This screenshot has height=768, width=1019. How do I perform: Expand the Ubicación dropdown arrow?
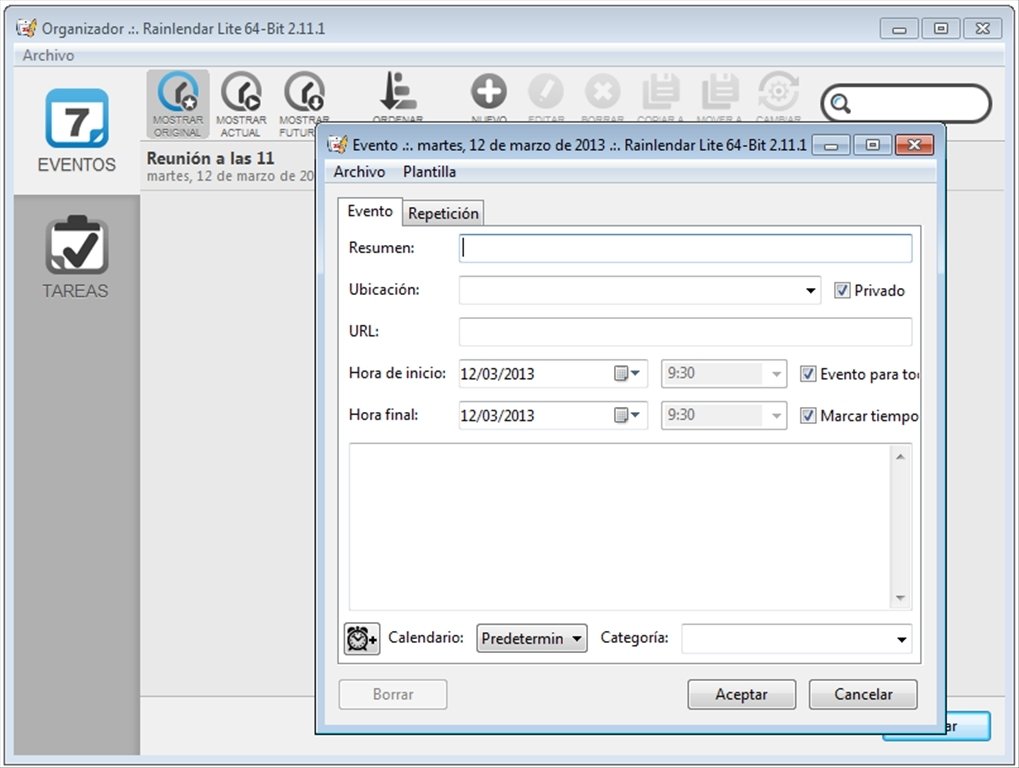[x=810, y=290]
